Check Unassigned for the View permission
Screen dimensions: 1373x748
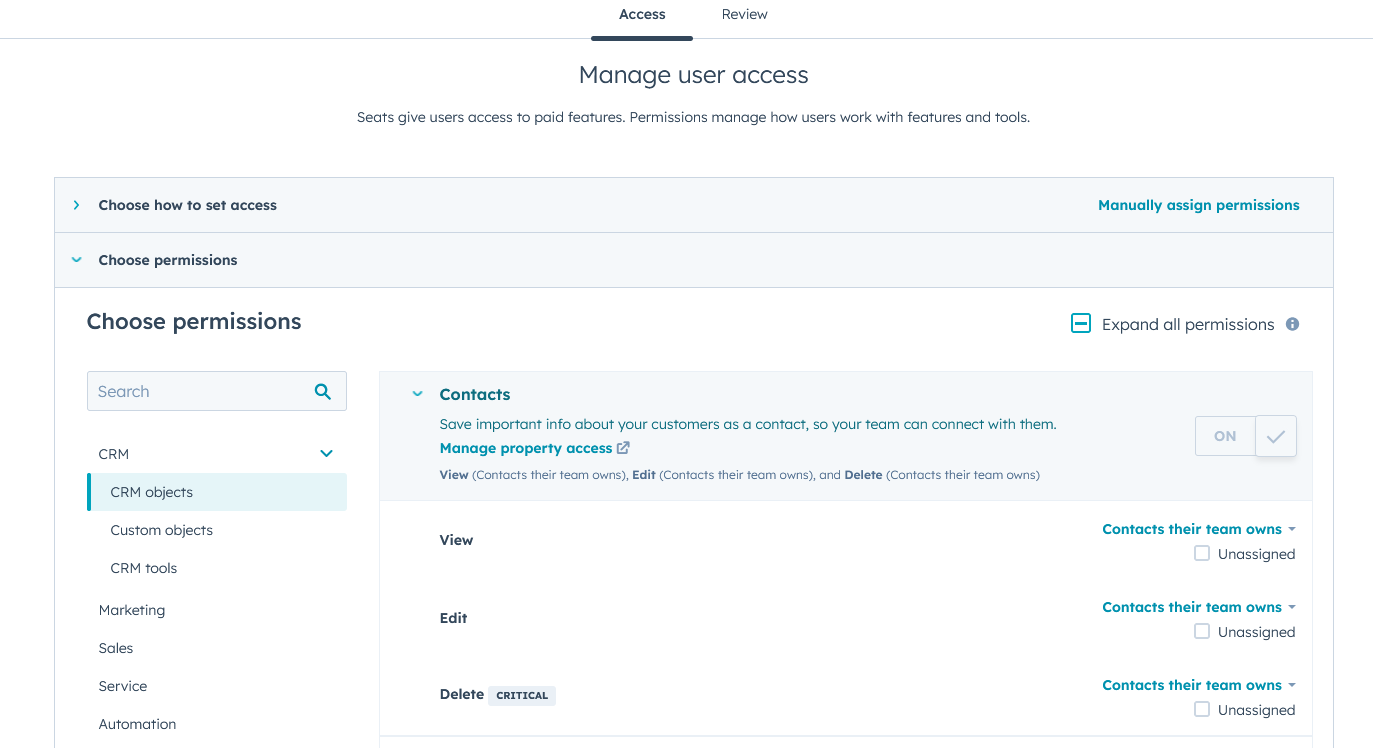coord(1200,553)
